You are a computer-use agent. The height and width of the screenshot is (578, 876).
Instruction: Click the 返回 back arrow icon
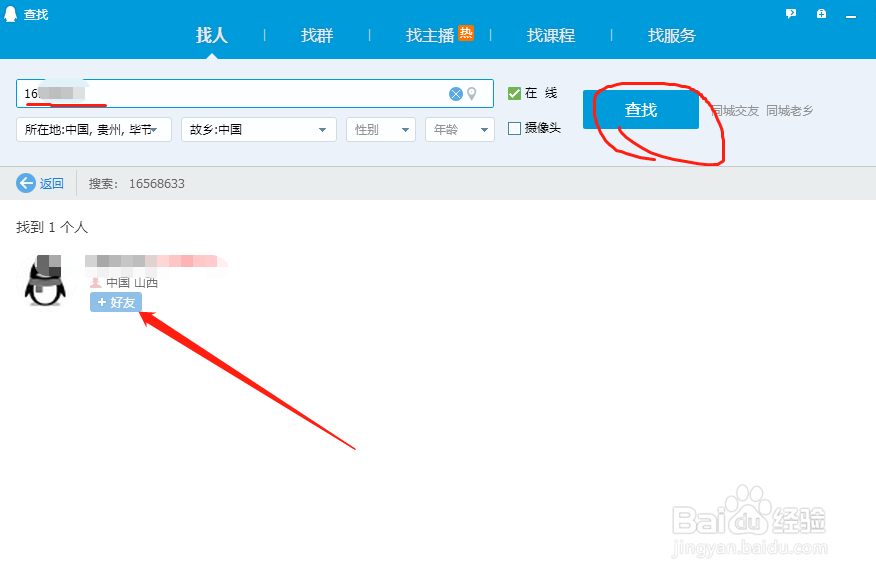click(24, 183)
